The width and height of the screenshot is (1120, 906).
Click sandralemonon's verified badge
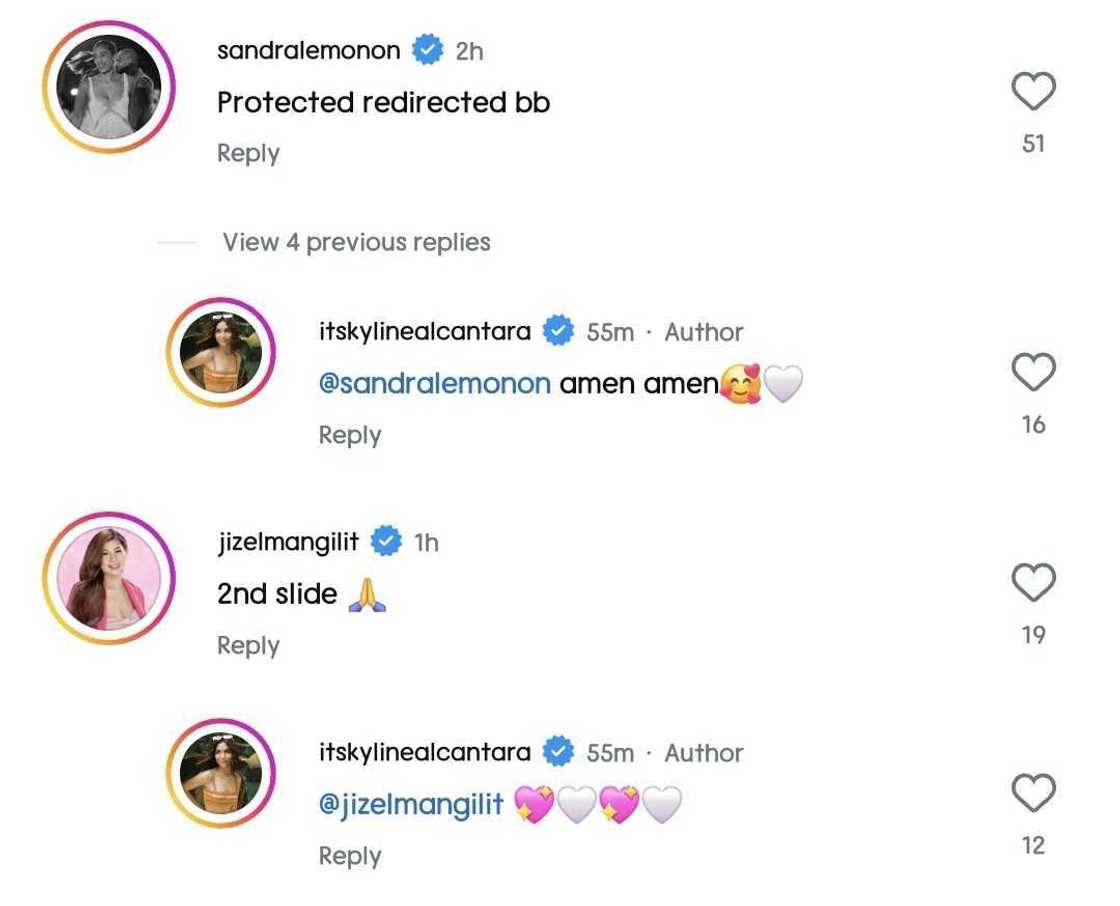428,51
